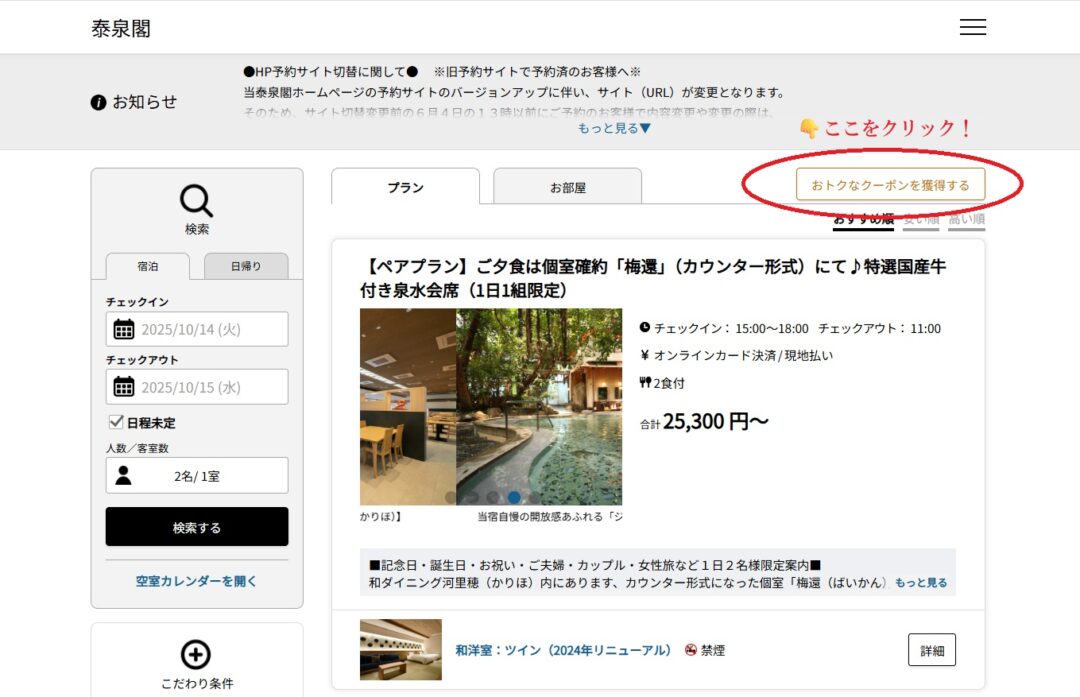
Task: Toggle the 日程未定 checkbox
Action: [116, 422]
